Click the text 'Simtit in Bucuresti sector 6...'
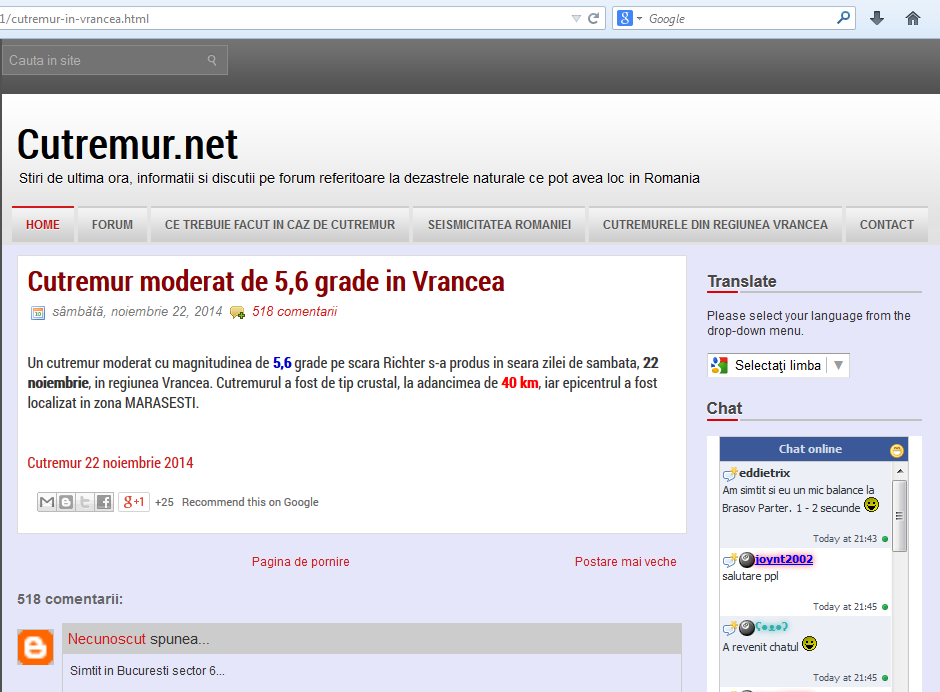This screenshot has width=940, height=692. (147, 671)
